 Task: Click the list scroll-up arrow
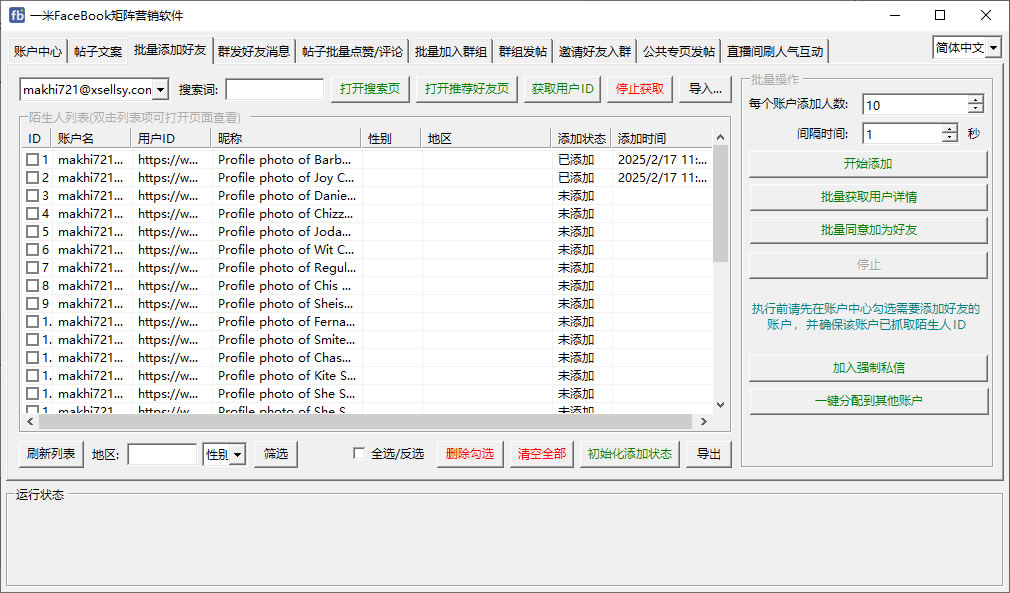(x=721, y=137)
